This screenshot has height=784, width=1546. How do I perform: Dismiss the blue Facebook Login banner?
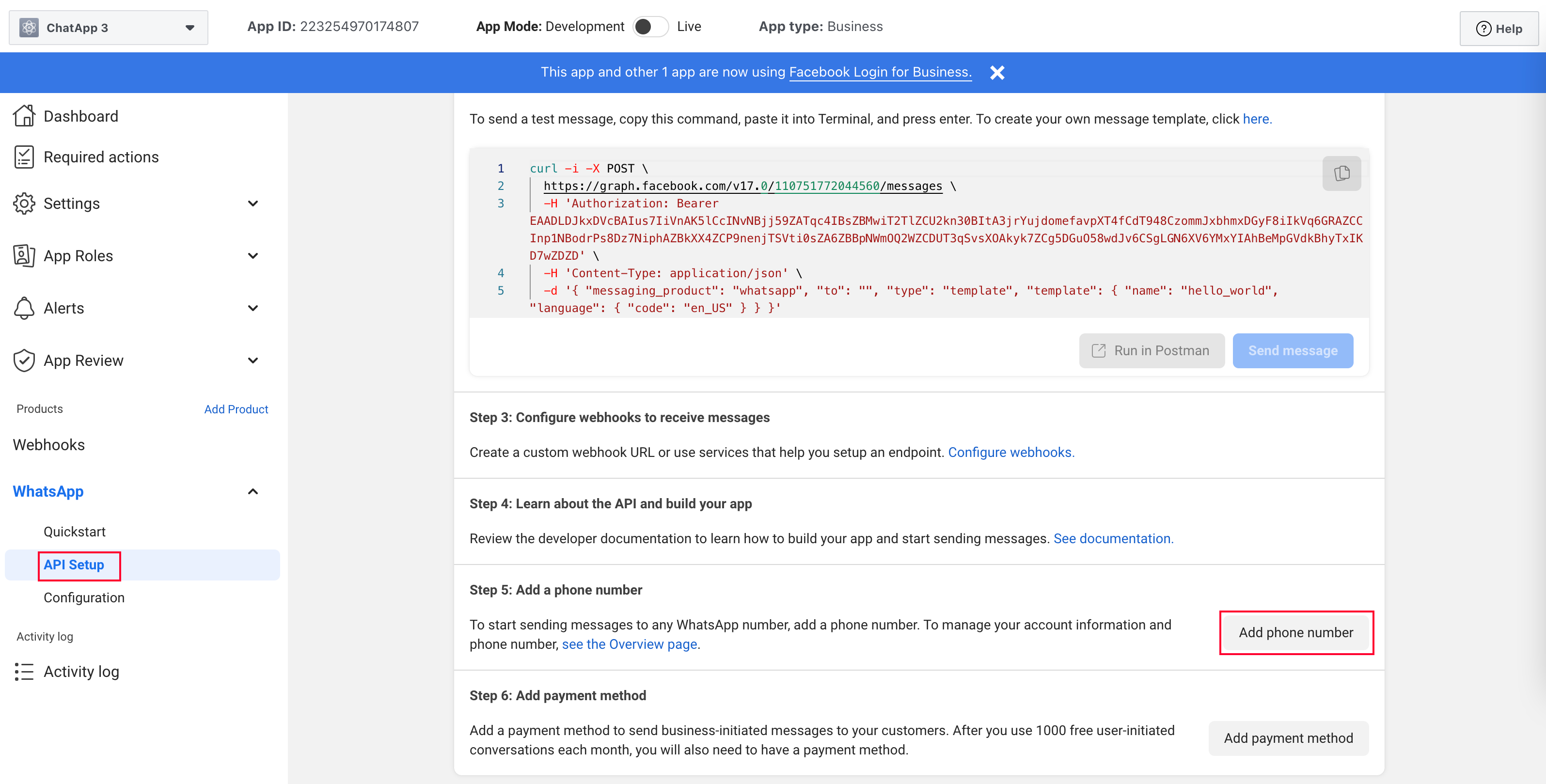click(997, 73)
